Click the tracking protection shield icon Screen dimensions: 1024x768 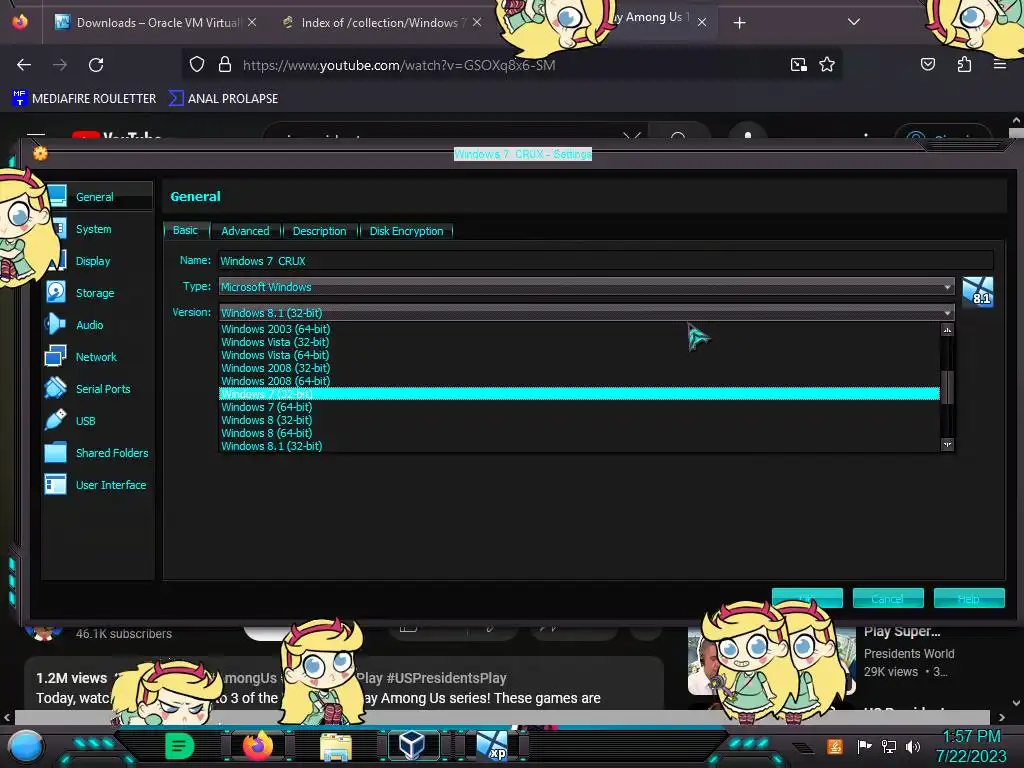(197, 65)
